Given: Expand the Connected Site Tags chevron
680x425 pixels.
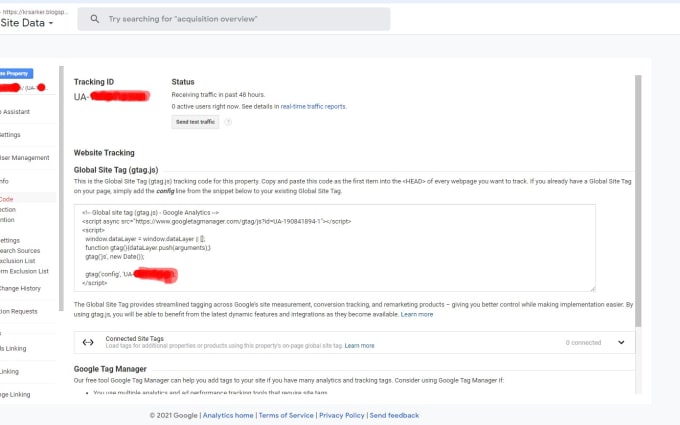Looking at the screenshot, I should pyautogui.click(x=621, y=343).
